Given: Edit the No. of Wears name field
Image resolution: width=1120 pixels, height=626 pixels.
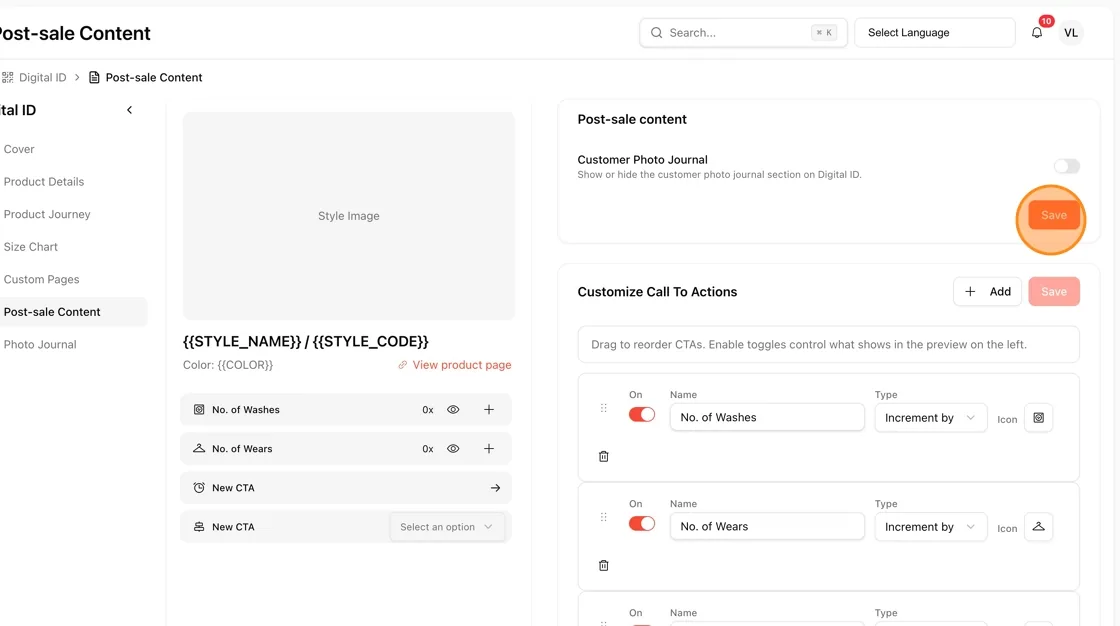Looking at the screenshot, I should tap(767, 527).
